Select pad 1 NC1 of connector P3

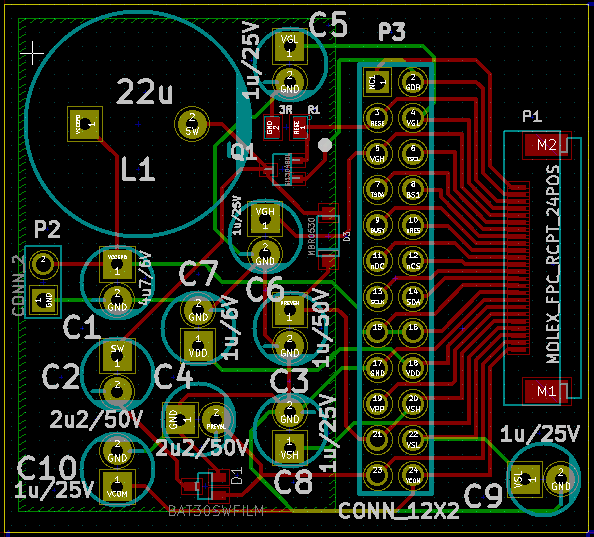377,82
